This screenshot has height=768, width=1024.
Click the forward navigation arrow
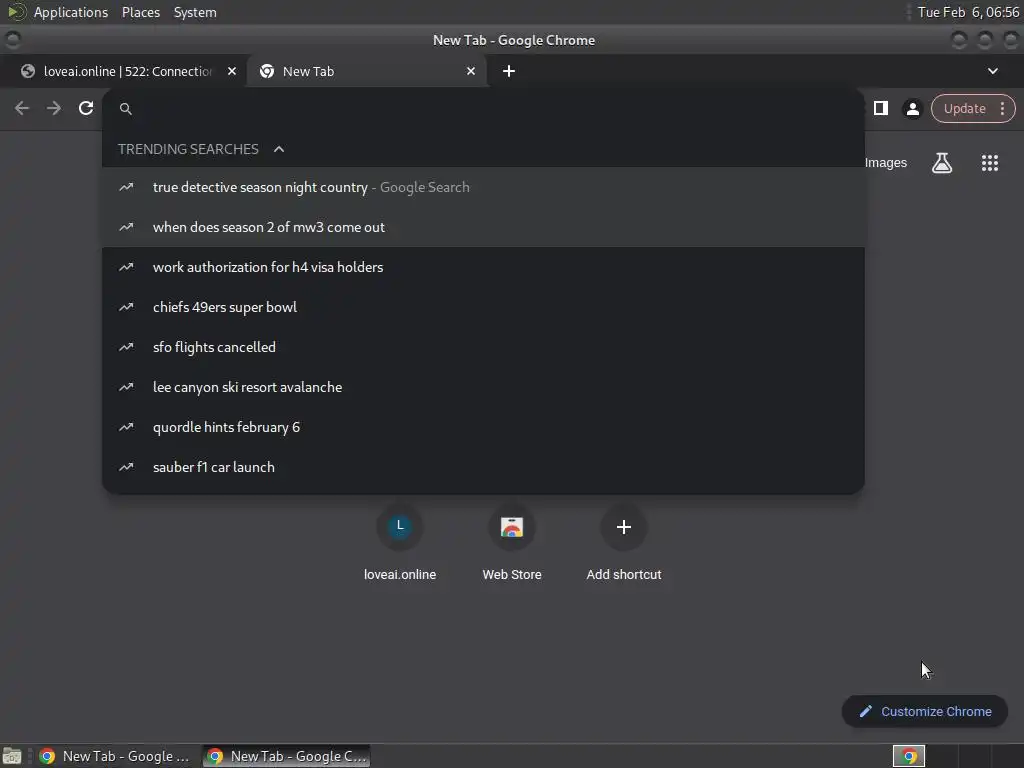[54, 108]
